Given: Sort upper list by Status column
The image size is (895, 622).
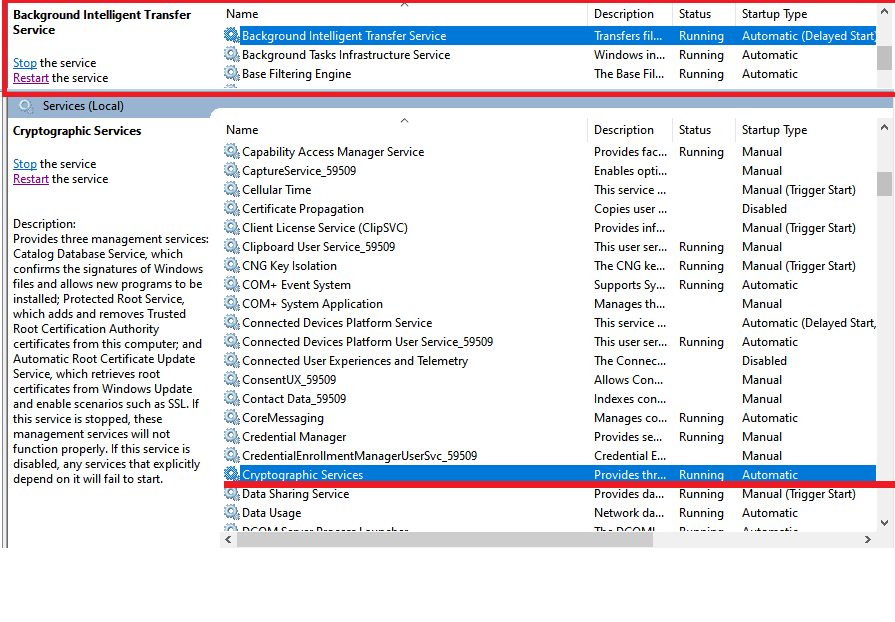Looking at the screenshot, I should [704, 14].
